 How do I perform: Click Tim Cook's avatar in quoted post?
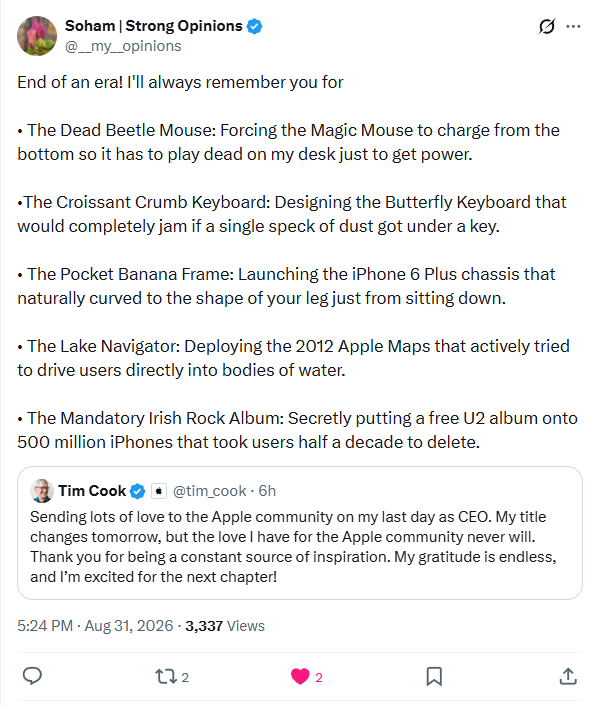(x=42, y=491)
